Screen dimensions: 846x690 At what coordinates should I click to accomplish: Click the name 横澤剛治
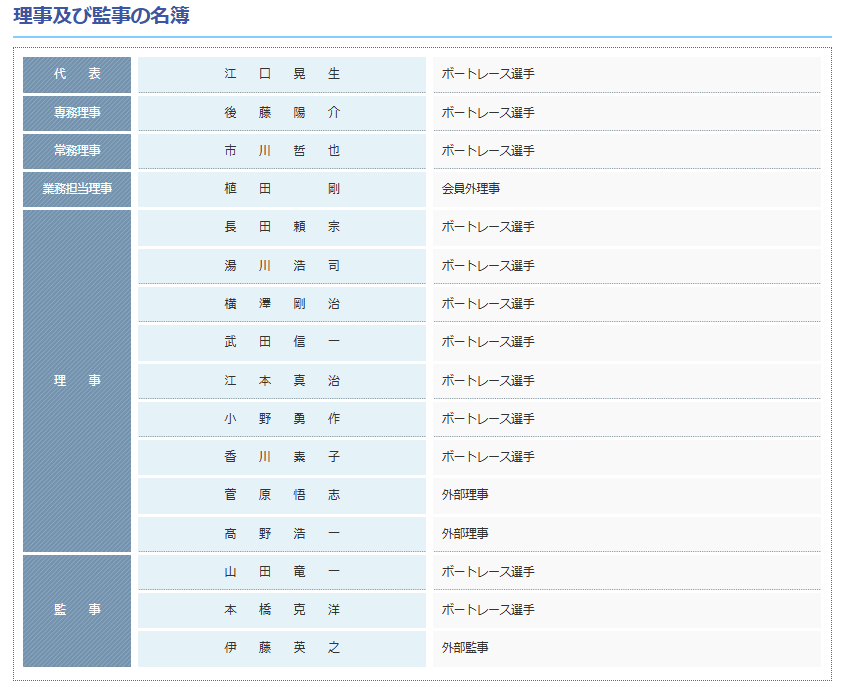pos(282,304)
